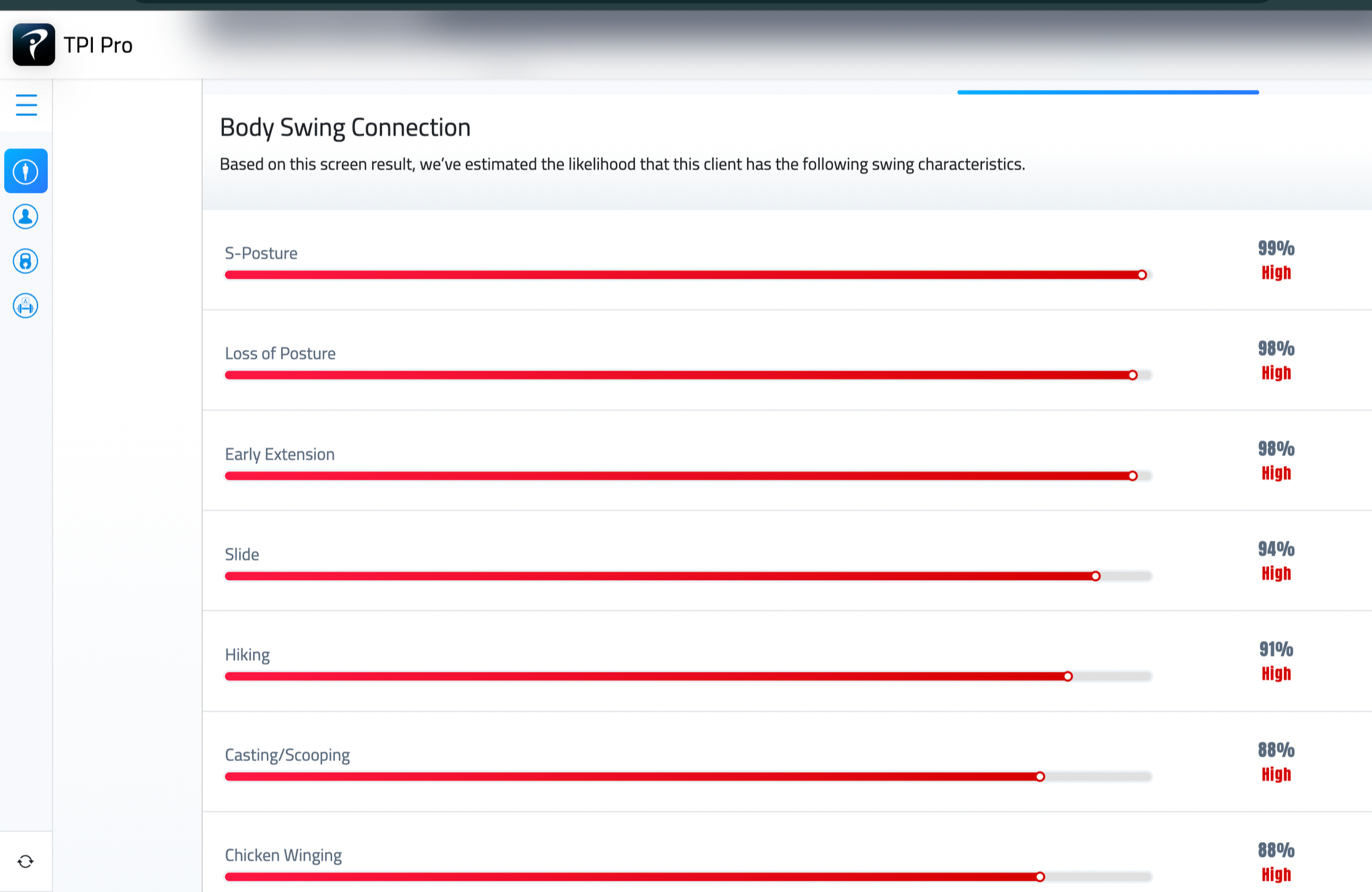Click the TPI Pro title text
Screen dimensions: 1372x892
pyautogui.click(x=98, y=45)
